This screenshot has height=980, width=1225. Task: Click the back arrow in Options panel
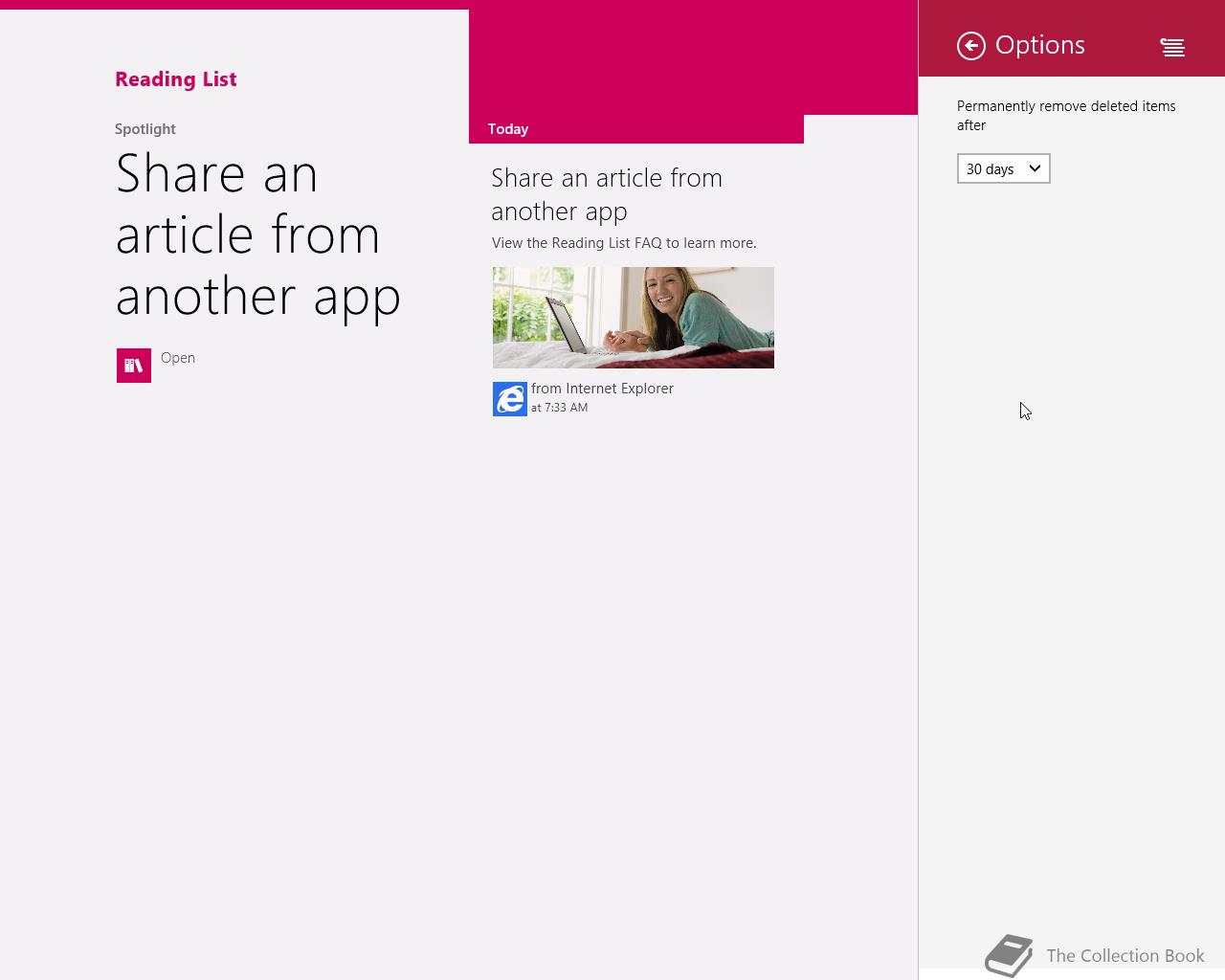(971, 46)
